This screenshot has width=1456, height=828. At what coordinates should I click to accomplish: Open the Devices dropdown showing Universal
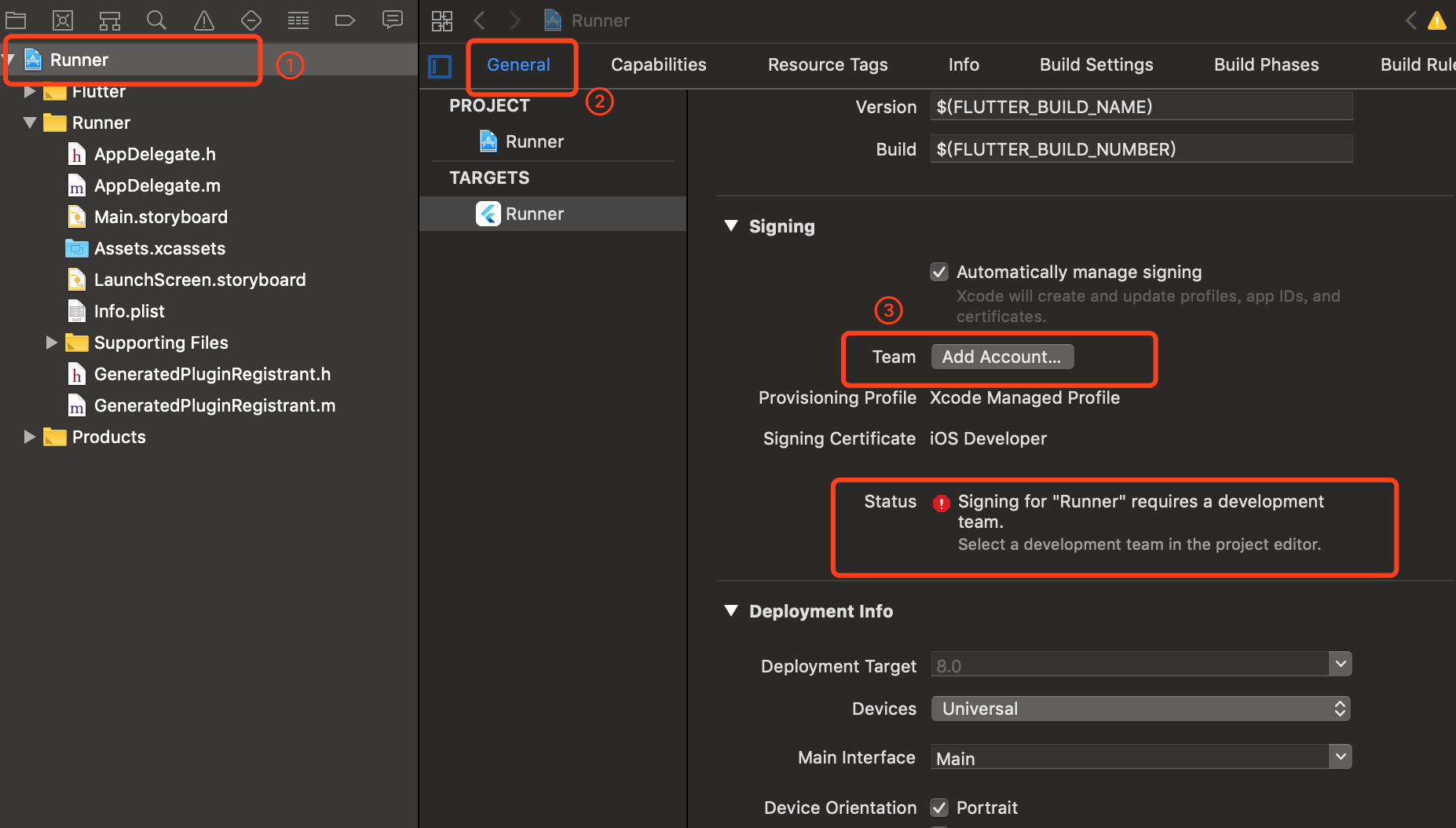pos(1140,709)
